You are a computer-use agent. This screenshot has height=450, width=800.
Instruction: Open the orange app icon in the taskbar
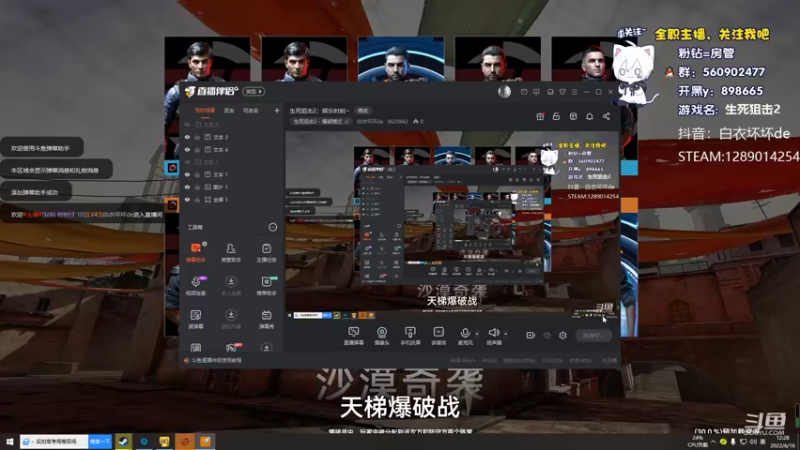click(205, 441)
